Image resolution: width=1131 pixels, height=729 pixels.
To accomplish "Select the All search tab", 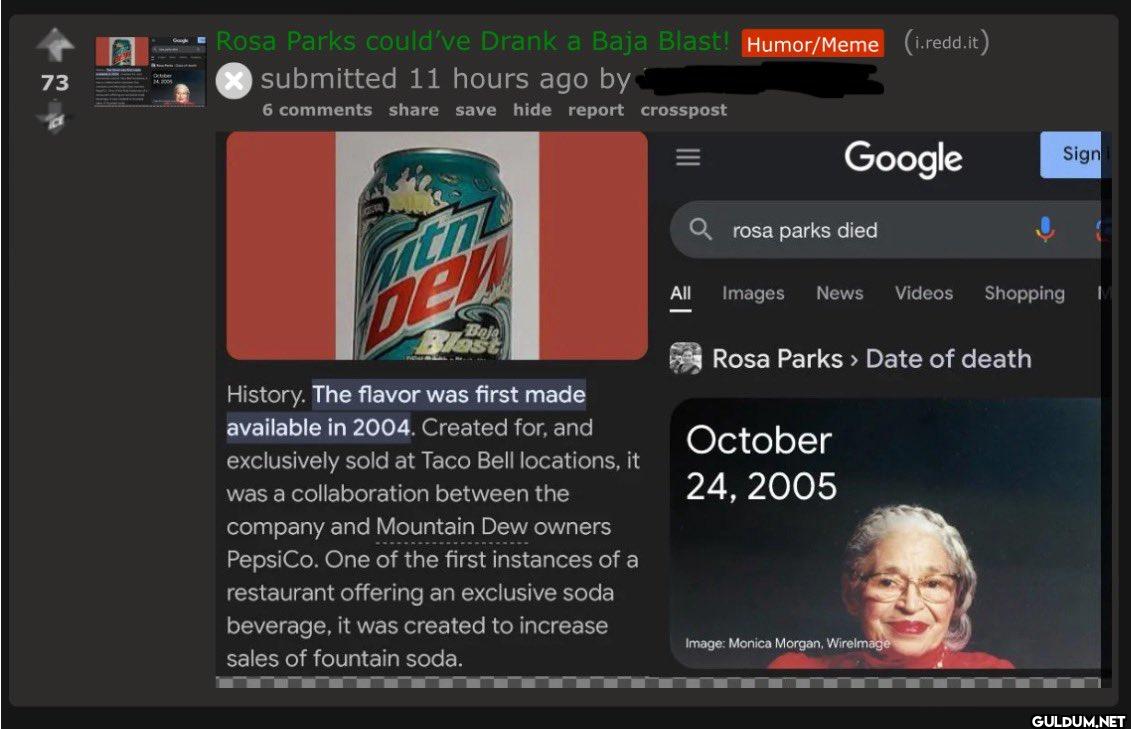I will tap(680, 294).
